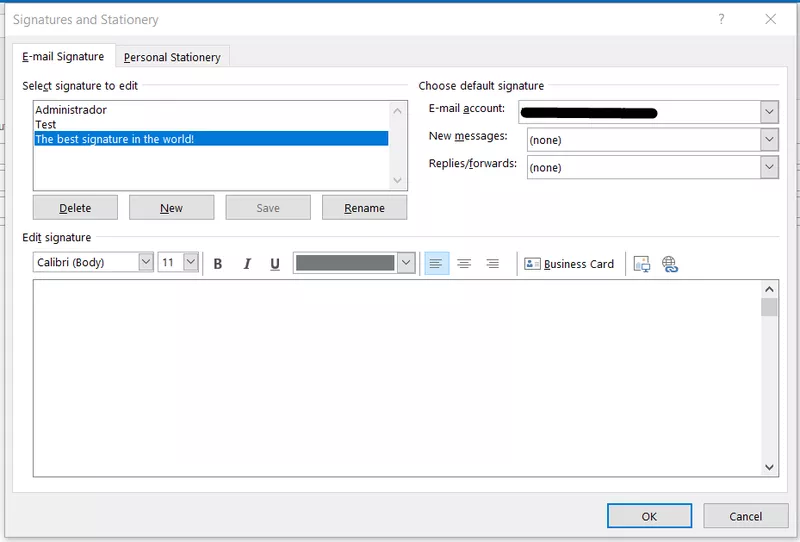Toggle Bold formatting in signature toolbar
800x542 pixels.
point(218,264)
